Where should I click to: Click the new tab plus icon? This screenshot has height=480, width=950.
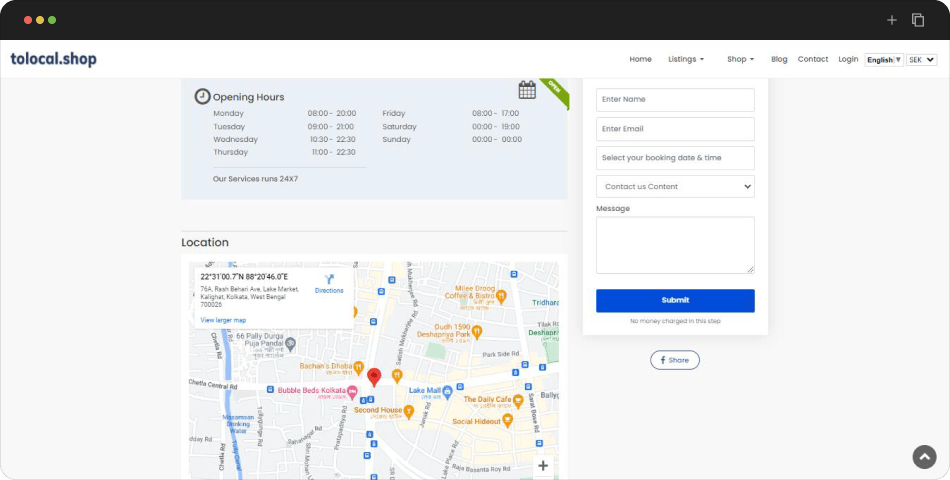point(891,20)
